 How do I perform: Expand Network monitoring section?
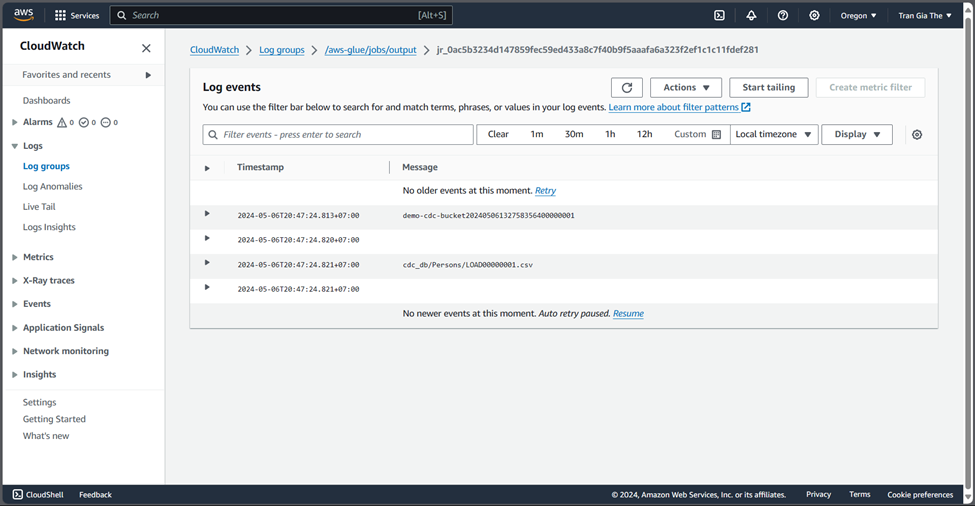[14, 351]
